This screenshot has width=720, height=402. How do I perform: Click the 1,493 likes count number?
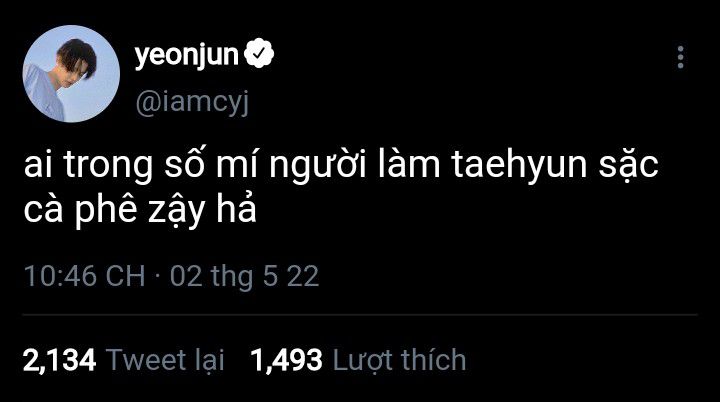click(x=287, y=359)
